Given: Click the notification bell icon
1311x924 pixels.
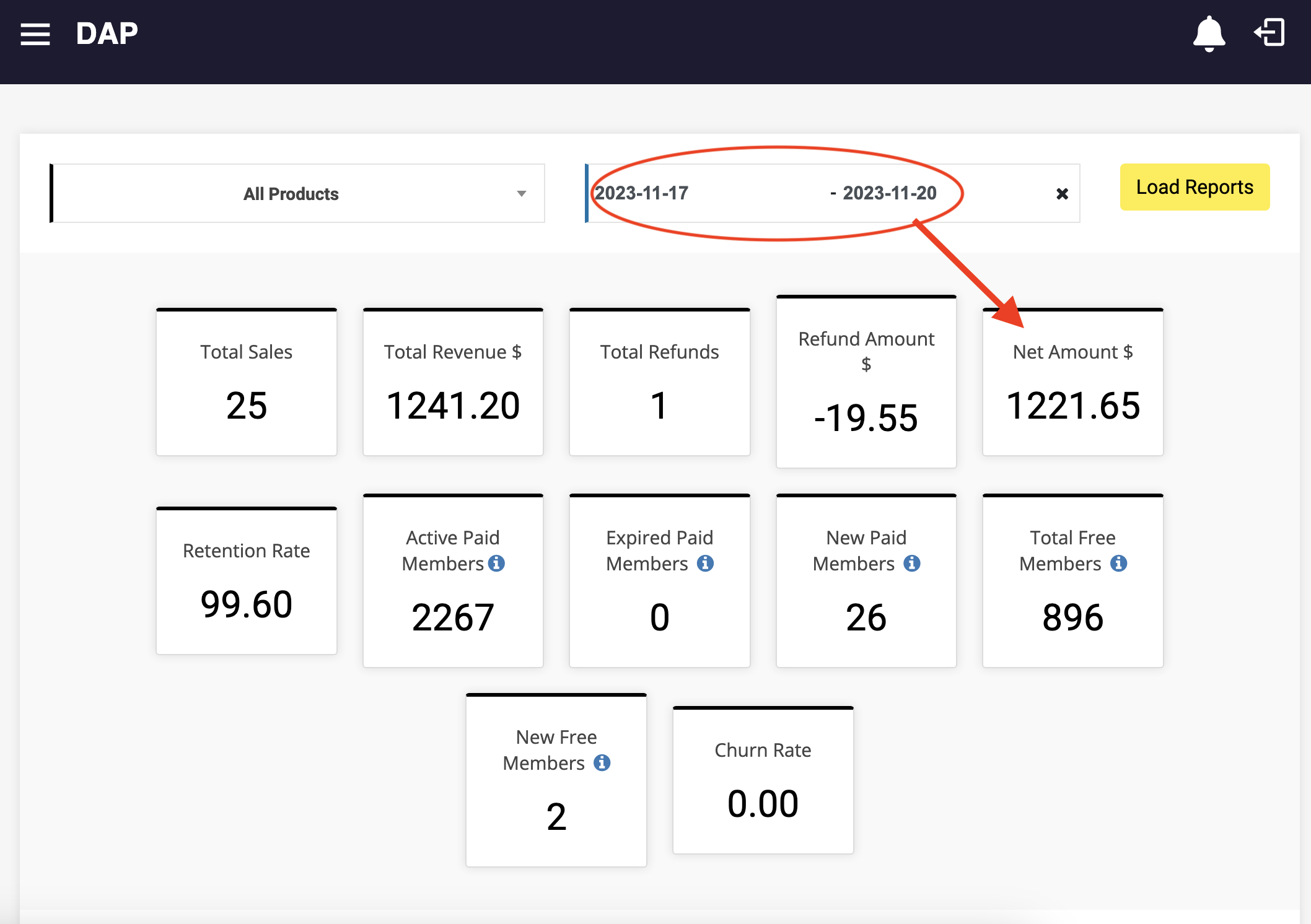Looking at the screenshot, I should 1208,33.
